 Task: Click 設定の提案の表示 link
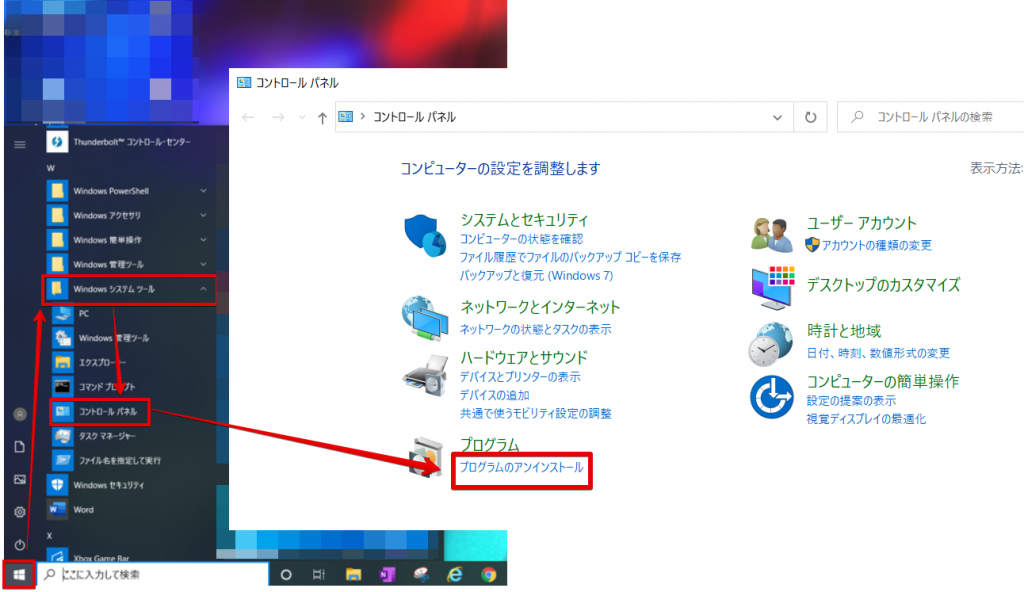(851, 401)
